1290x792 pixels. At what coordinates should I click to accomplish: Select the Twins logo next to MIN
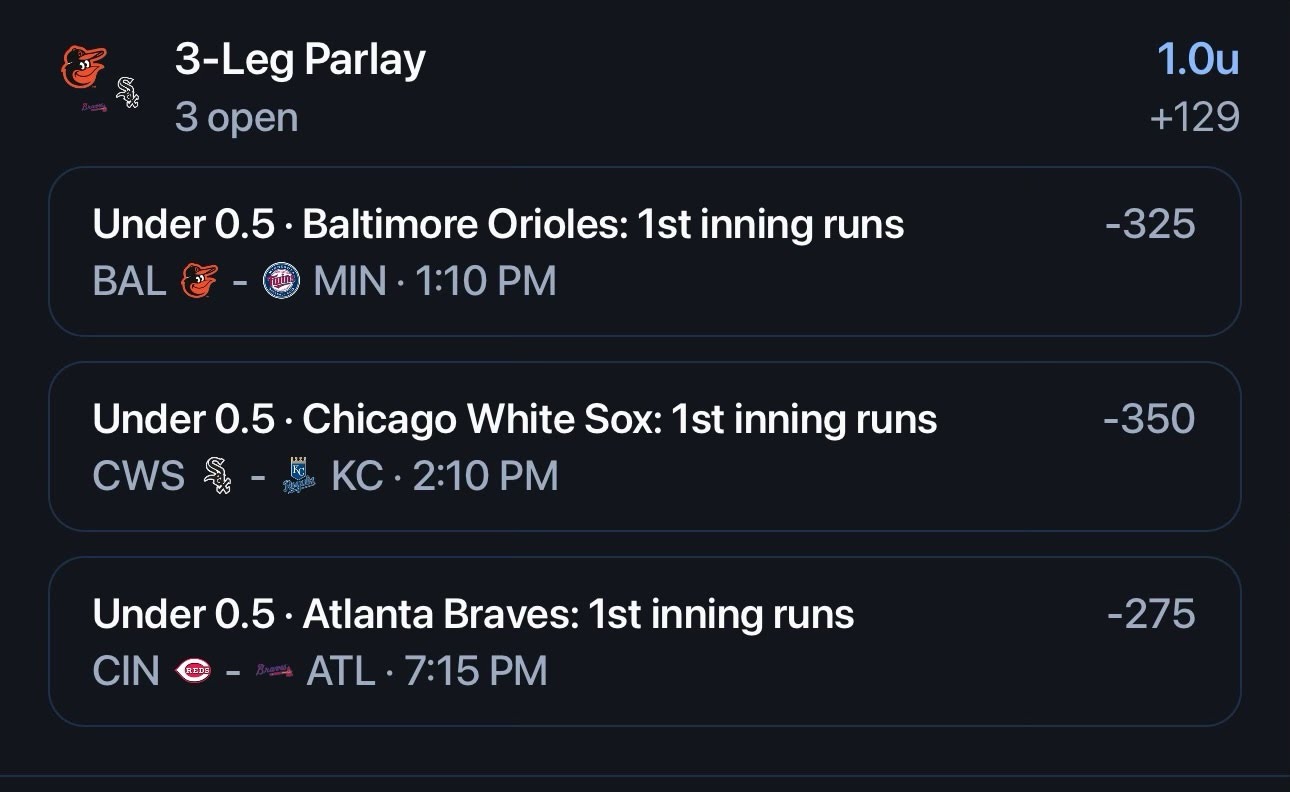point(281,281)
